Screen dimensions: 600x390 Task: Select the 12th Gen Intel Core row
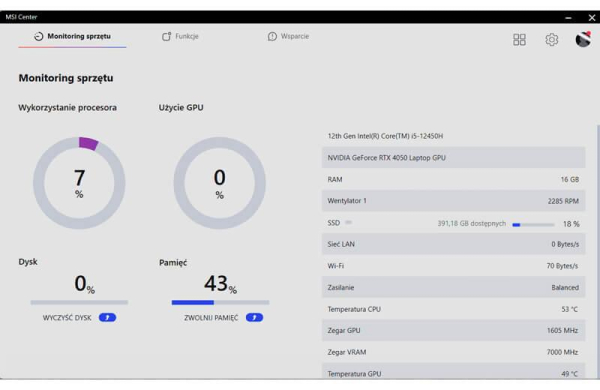click(453, 136)
